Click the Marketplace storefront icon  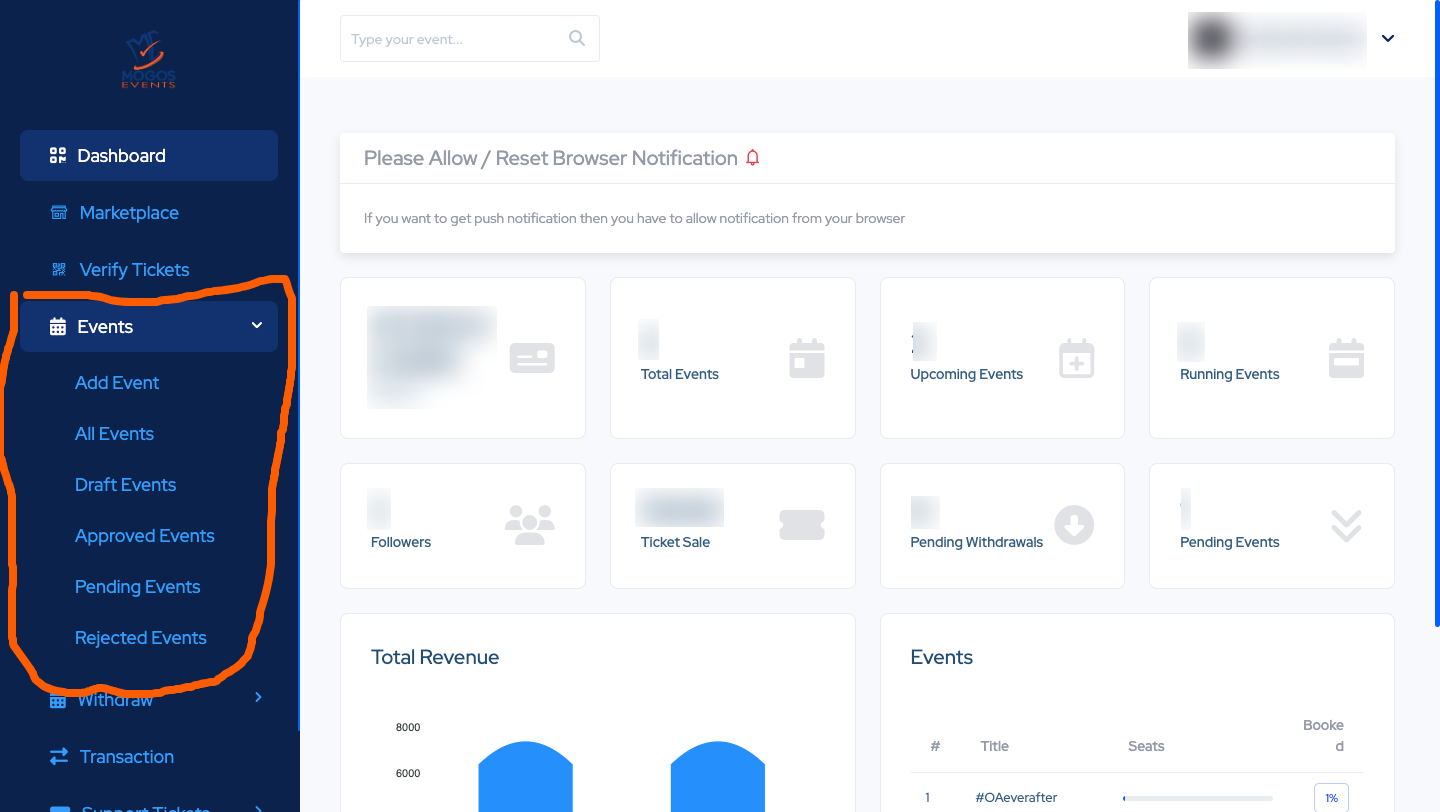click(58, 212)
